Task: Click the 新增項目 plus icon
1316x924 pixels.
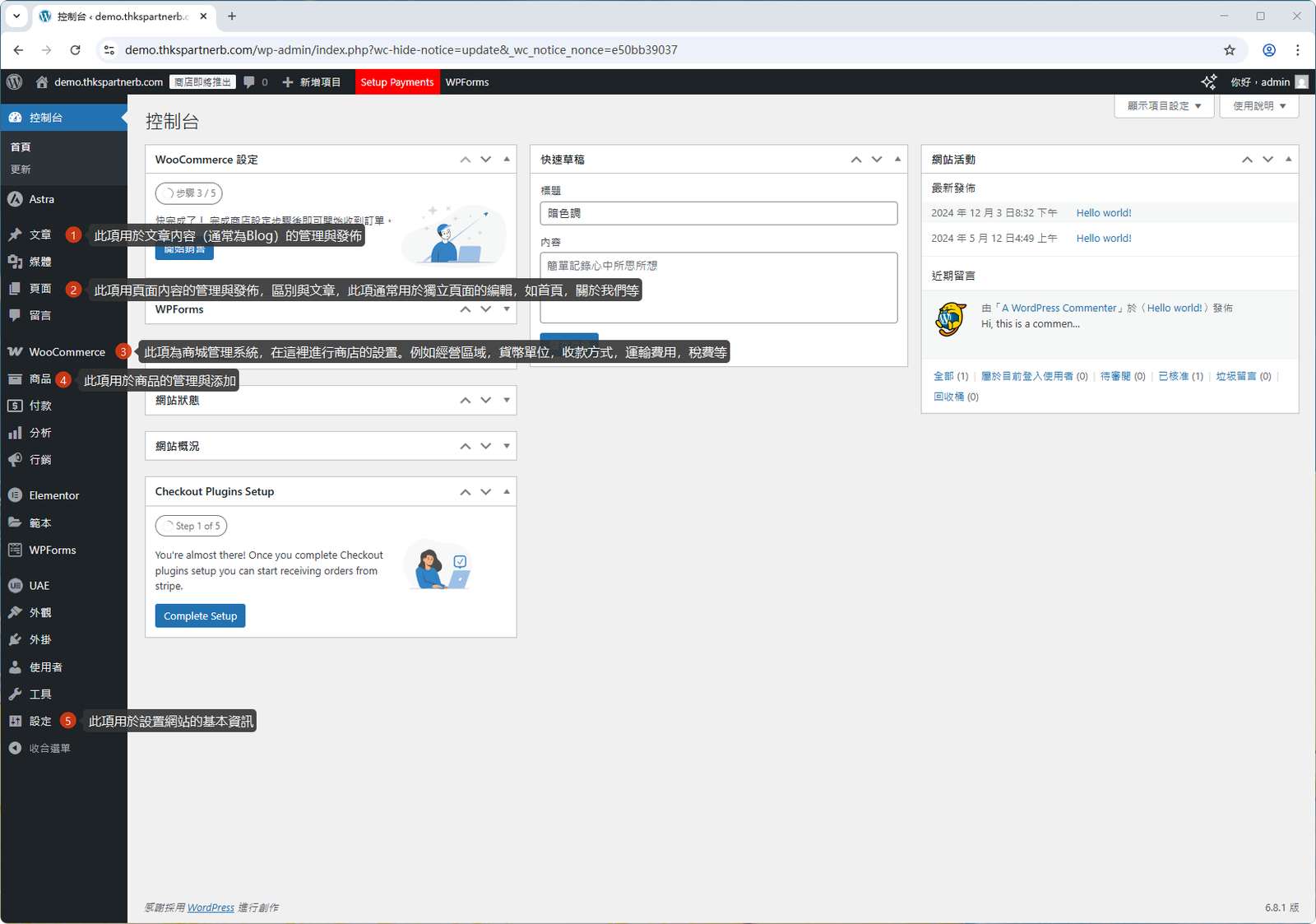Action: point(288,82)
